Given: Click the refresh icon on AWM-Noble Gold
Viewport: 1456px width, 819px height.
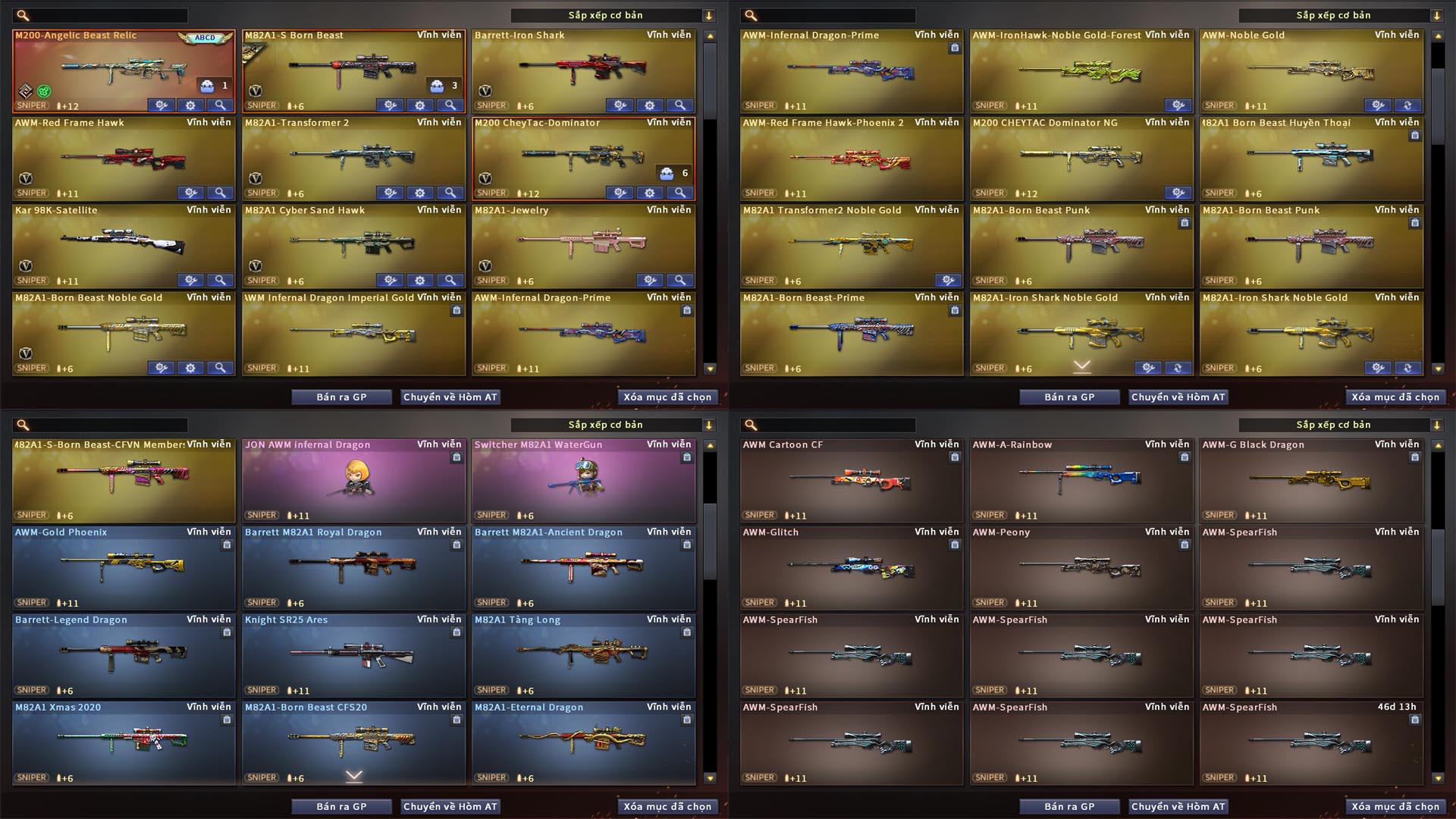Looking at the screenshot, I should point(1407,105).
